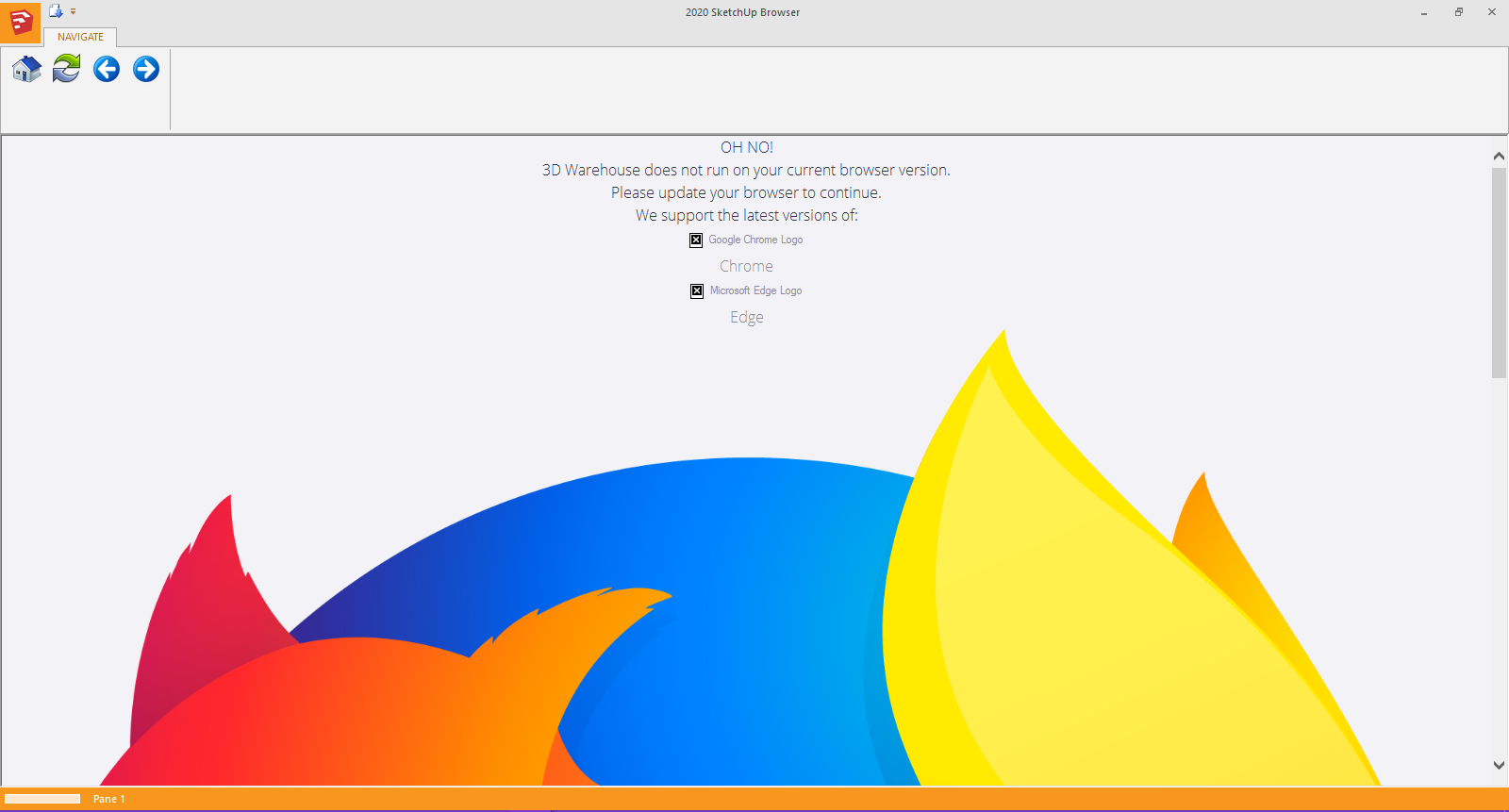Click the '3D Warehouse does not run' message
Viewport: 1509px width, 812px height.
[x=746, y=170]
